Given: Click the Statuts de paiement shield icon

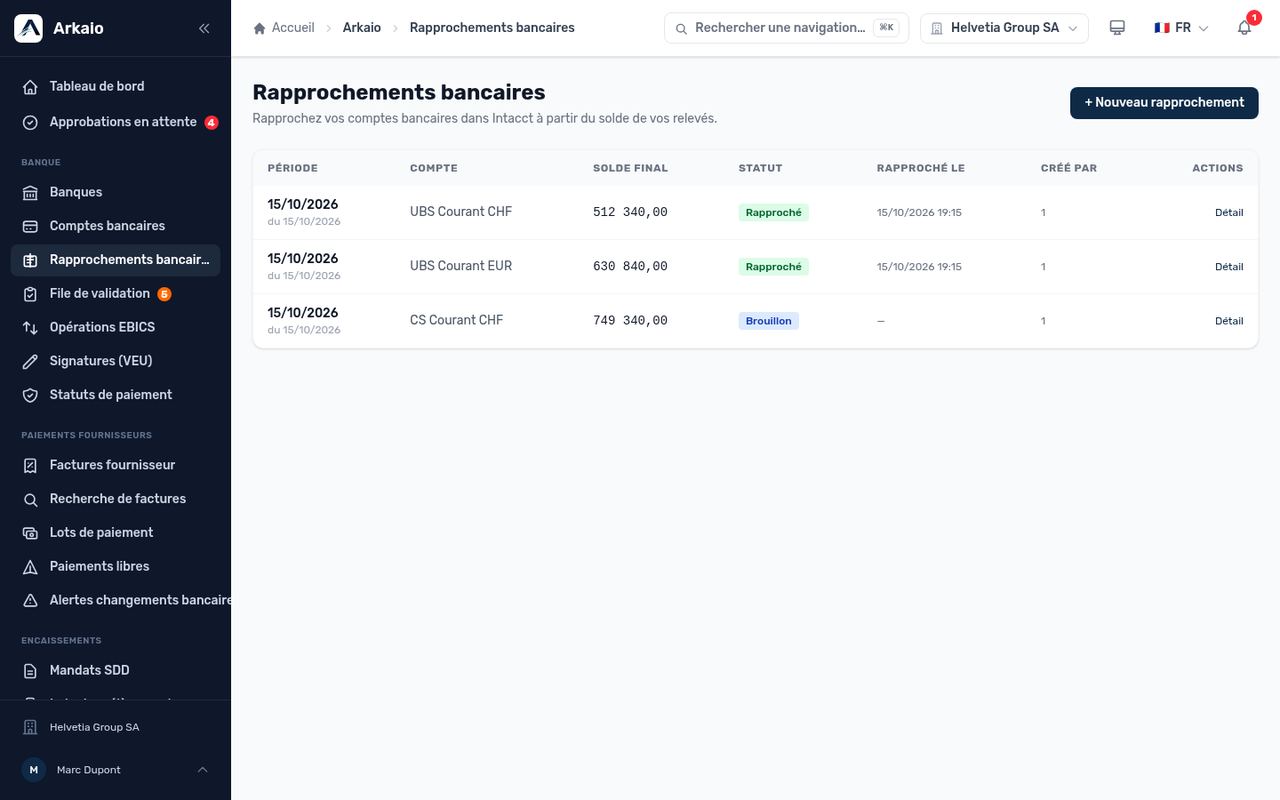Looking at the screenshot, I should click(30, 395).
